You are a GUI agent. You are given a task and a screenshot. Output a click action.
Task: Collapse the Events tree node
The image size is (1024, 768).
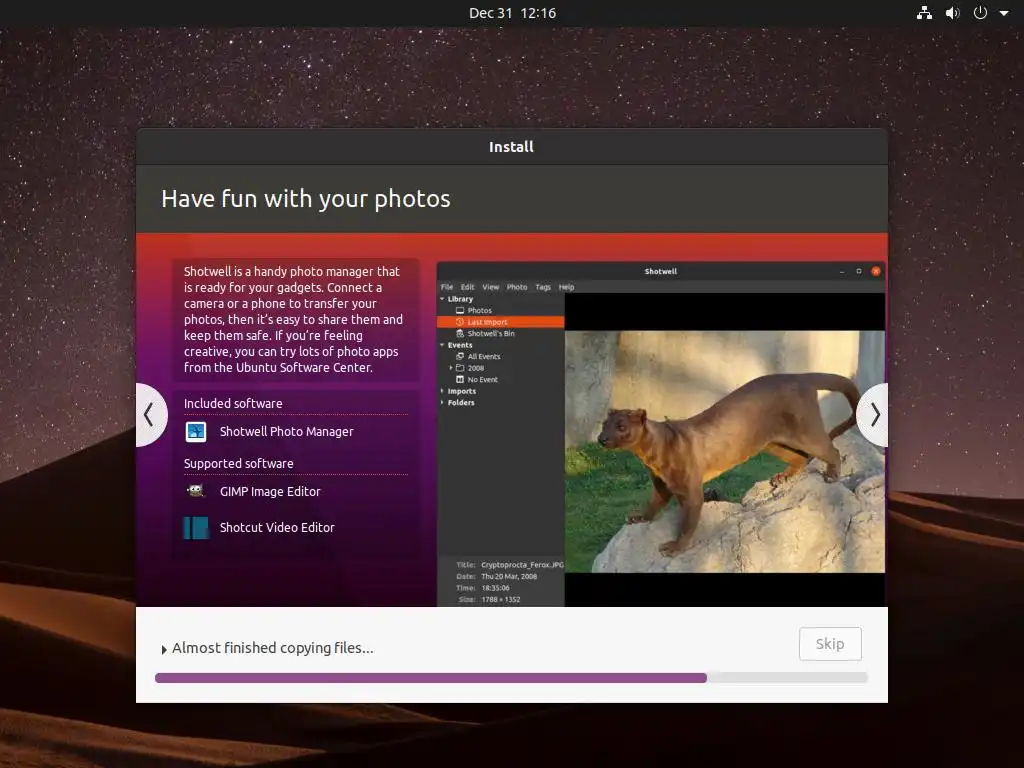click(x=442, y=345)
